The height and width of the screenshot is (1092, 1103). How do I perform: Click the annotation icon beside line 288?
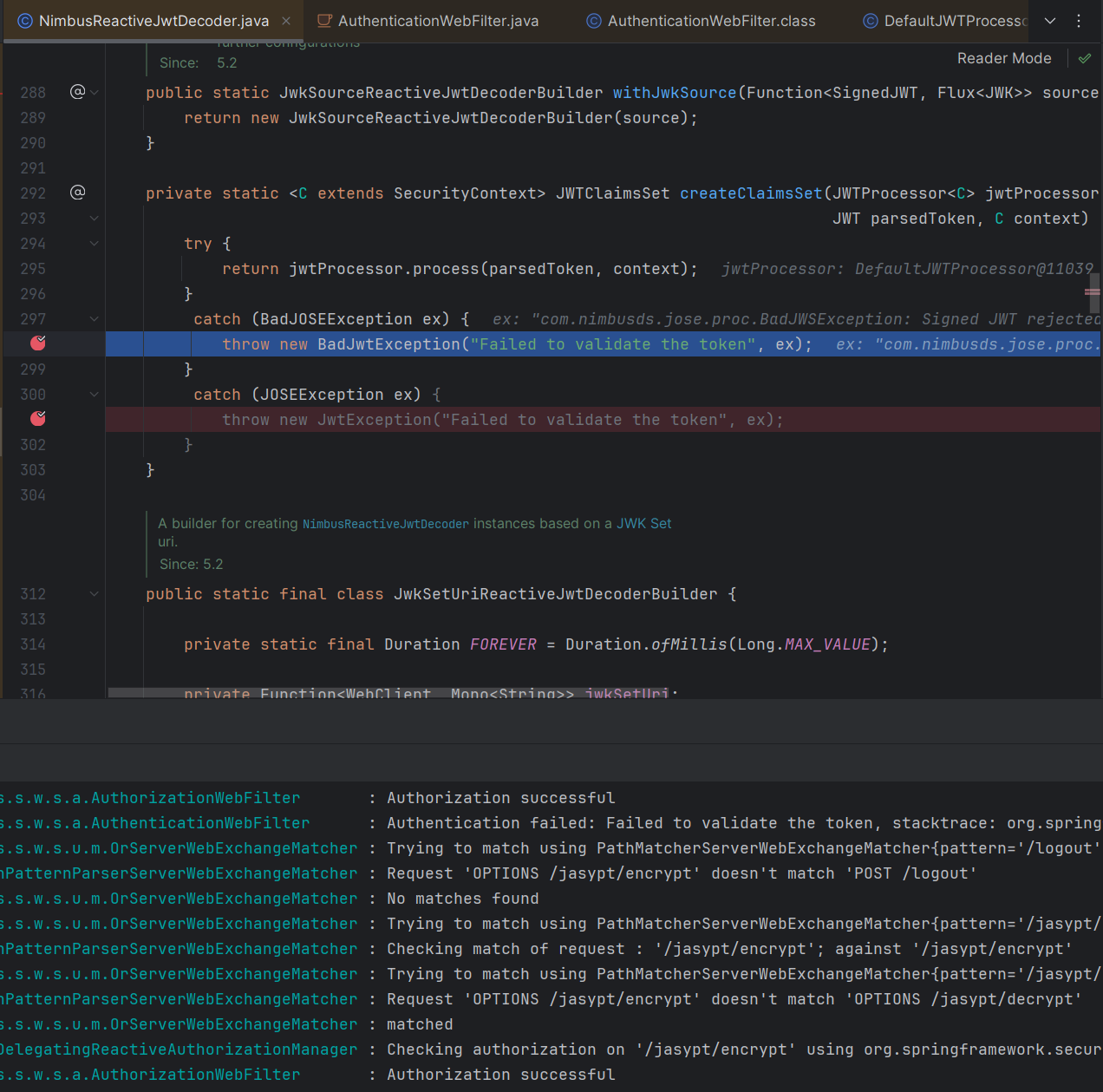pos(78,92)
